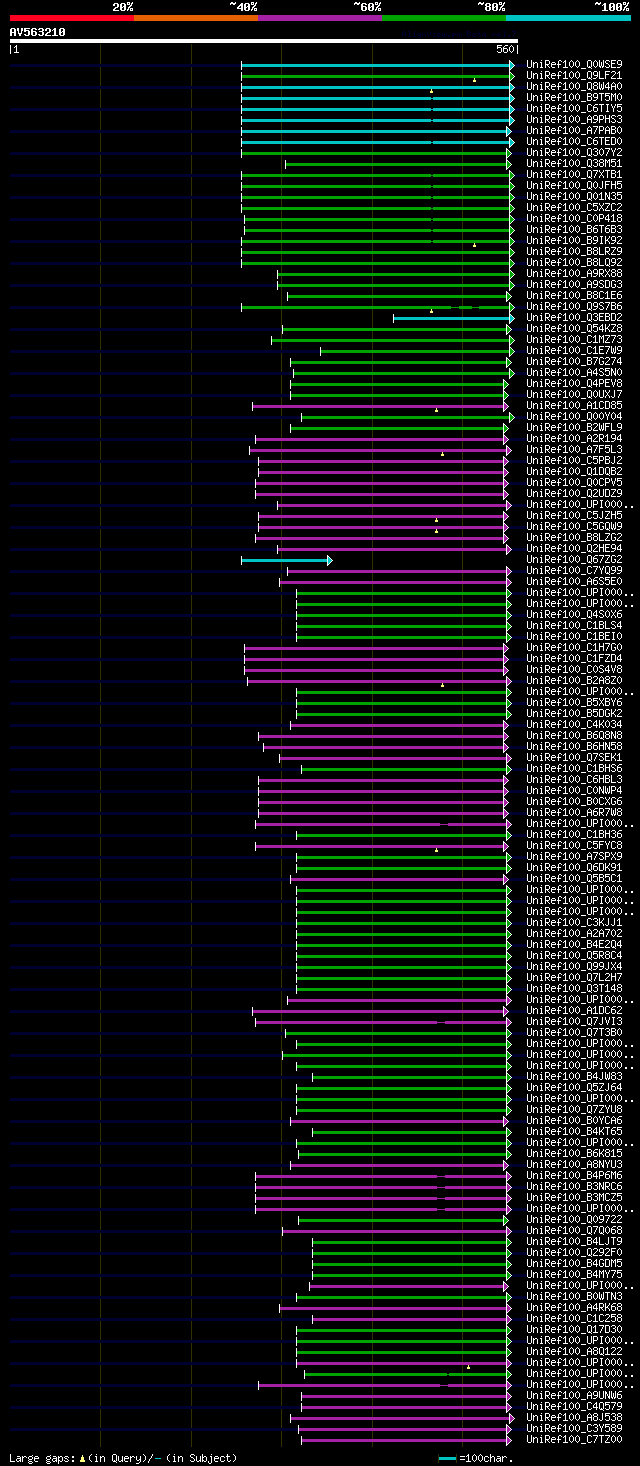Select hit label UniRef100_A1DC62

tap(574, 1010)
